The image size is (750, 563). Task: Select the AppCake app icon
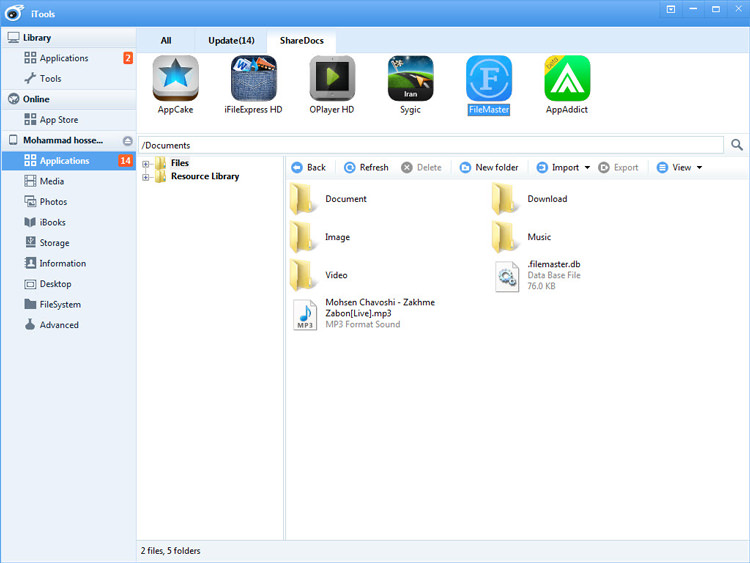175,79
